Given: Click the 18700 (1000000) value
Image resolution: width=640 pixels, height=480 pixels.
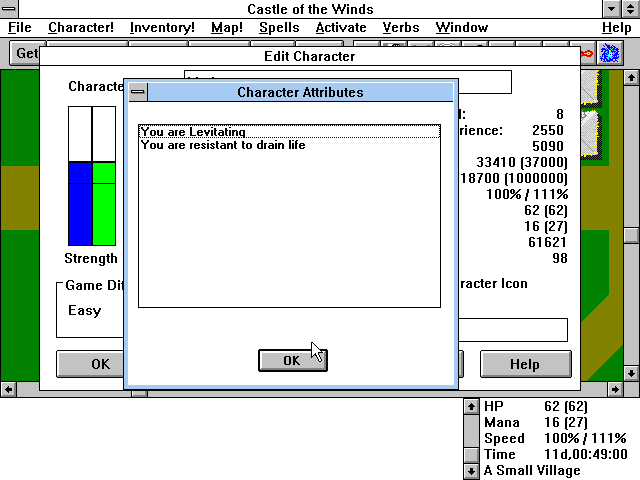Looking at the screenshot, I should 514,178.
